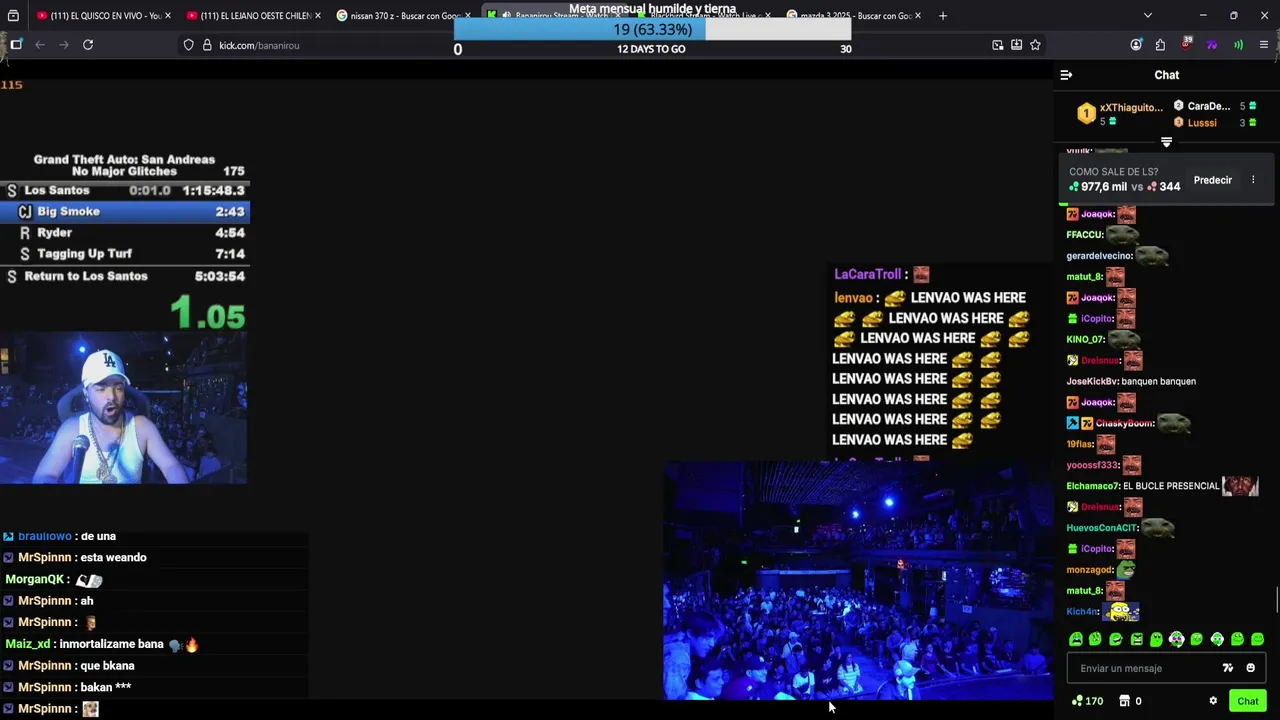Open the emote picker smiley icon

click(x=1250, y=668)
